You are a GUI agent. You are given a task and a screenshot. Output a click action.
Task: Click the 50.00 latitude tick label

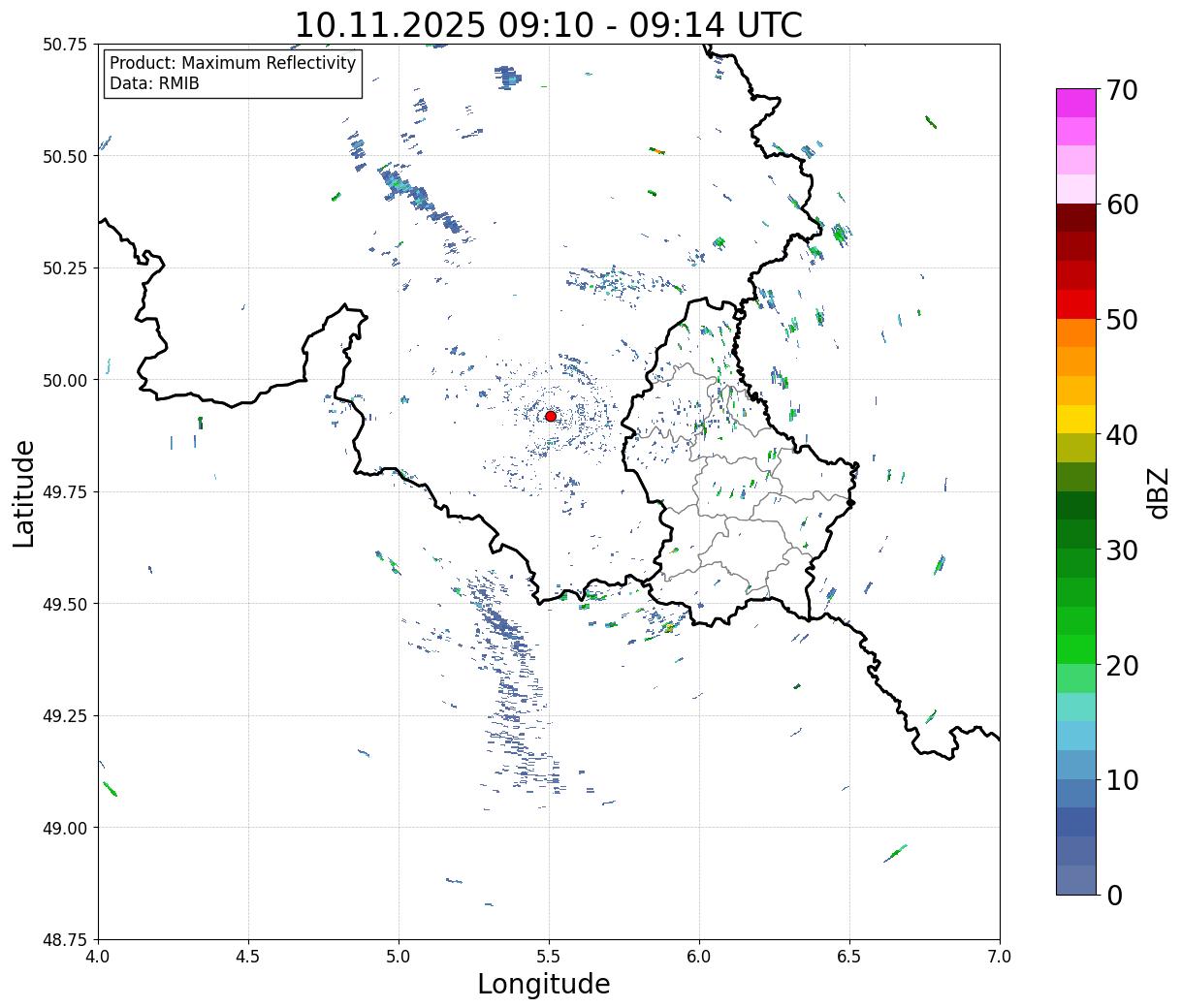point(65,380)
